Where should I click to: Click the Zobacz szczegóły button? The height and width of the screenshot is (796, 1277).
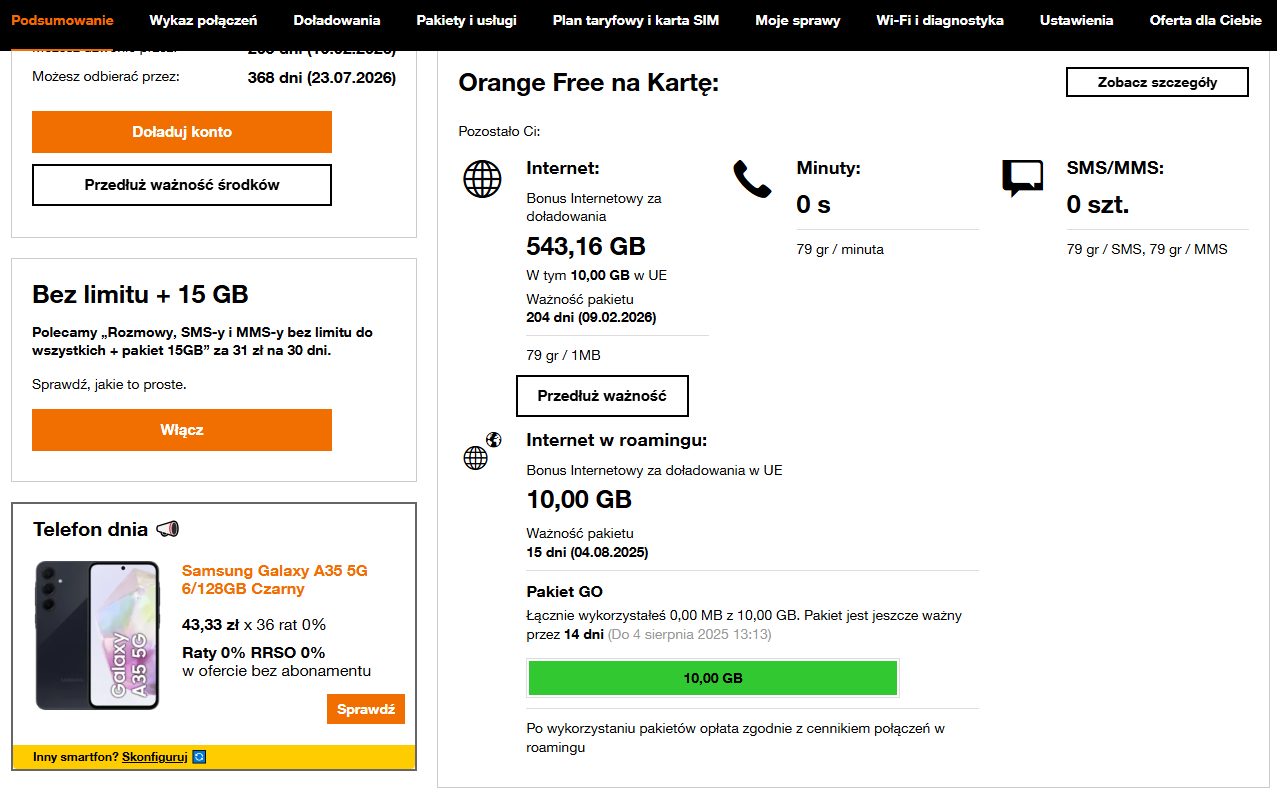[x=1157, y=82]
